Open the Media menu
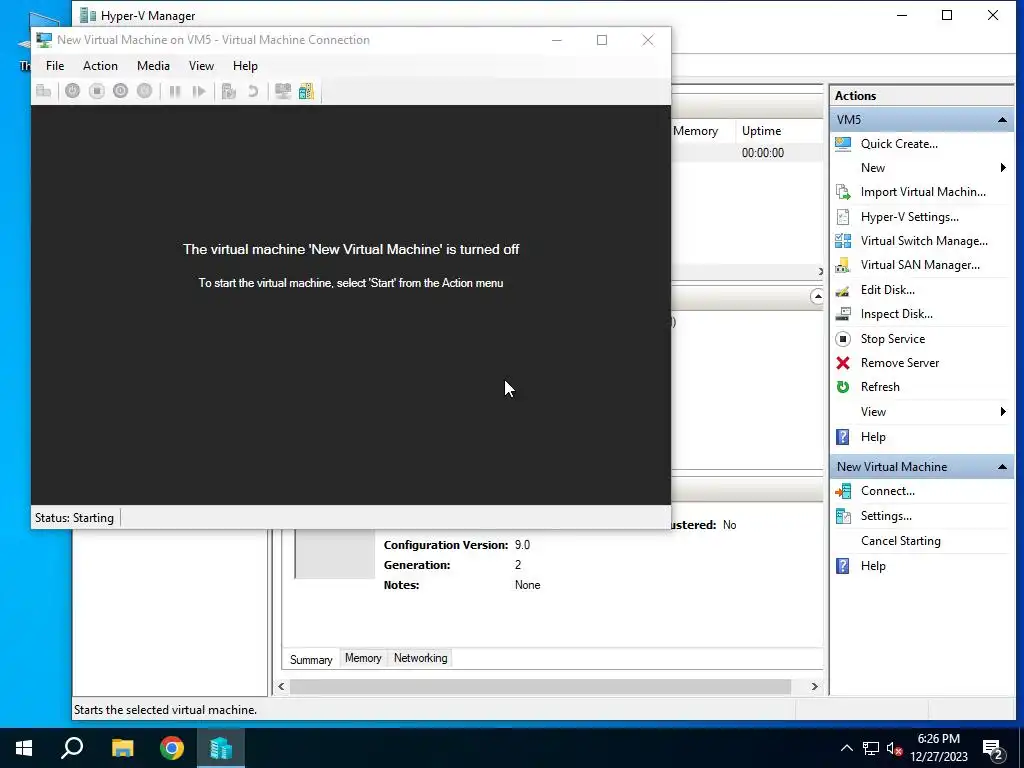Screen dimensions: 1024x768 click(x=153, y=66)
